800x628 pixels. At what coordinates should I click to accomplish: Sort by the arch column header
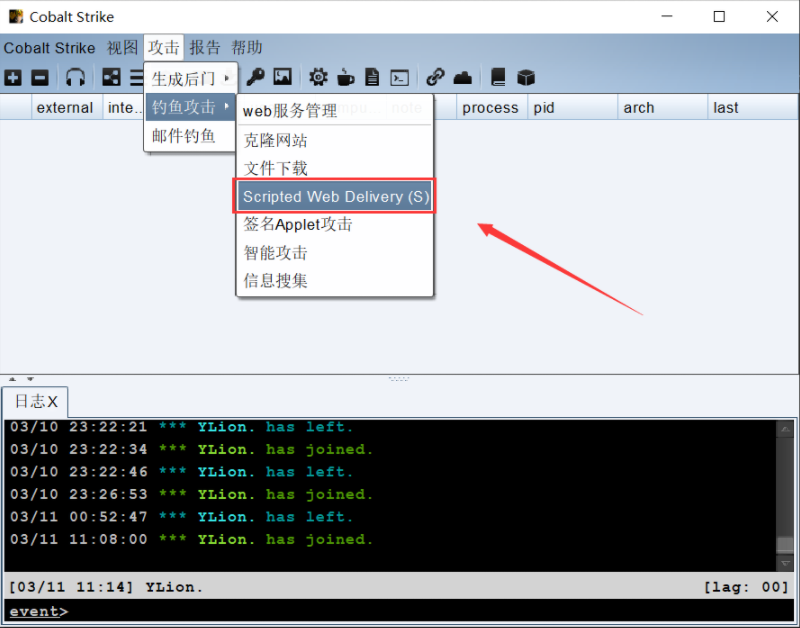663,108
